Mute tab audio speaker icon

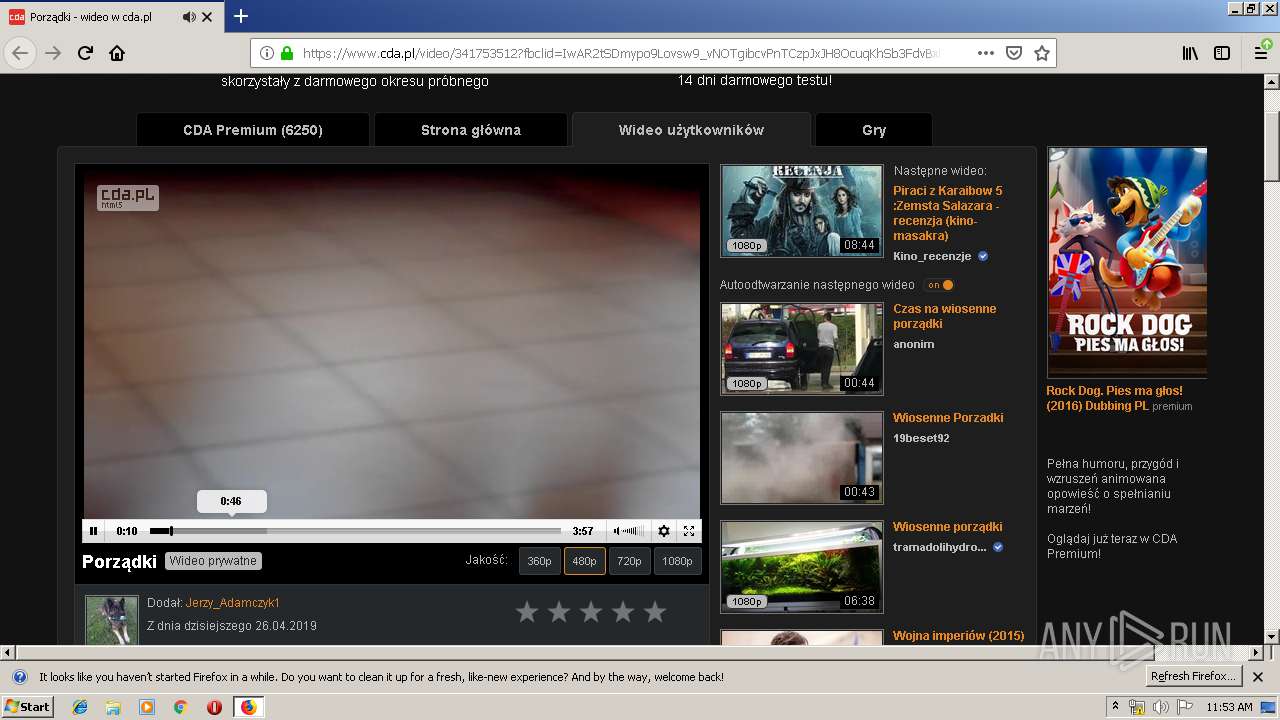click(x=189, y=17)
